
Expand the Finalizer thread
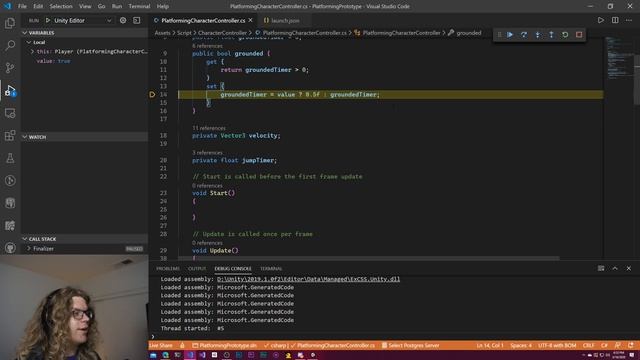tap(29, 249)
